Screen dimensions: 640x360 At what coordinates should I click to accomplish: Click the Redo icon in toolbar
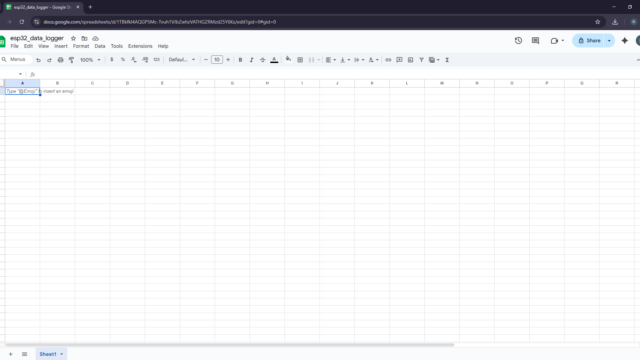[x=49, y=60]
